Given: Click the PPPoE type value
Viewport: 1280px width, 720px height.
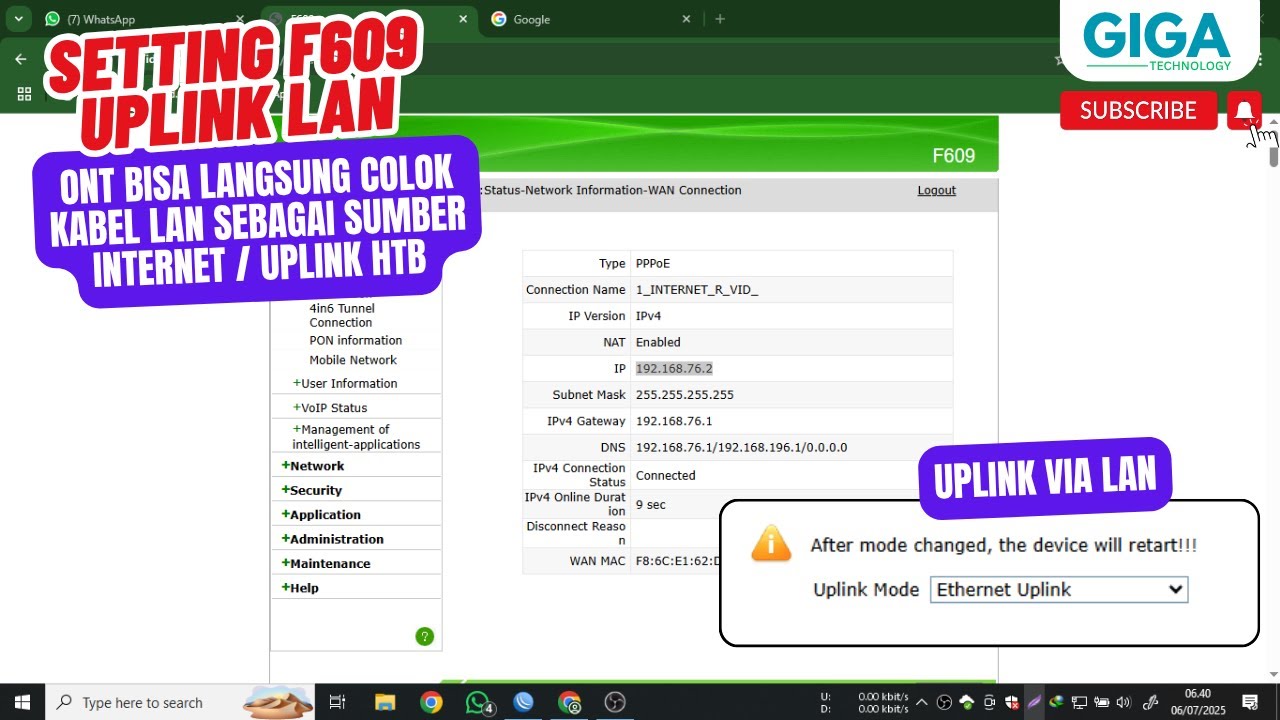Looking at the screenshot, I should click(653, 263).
